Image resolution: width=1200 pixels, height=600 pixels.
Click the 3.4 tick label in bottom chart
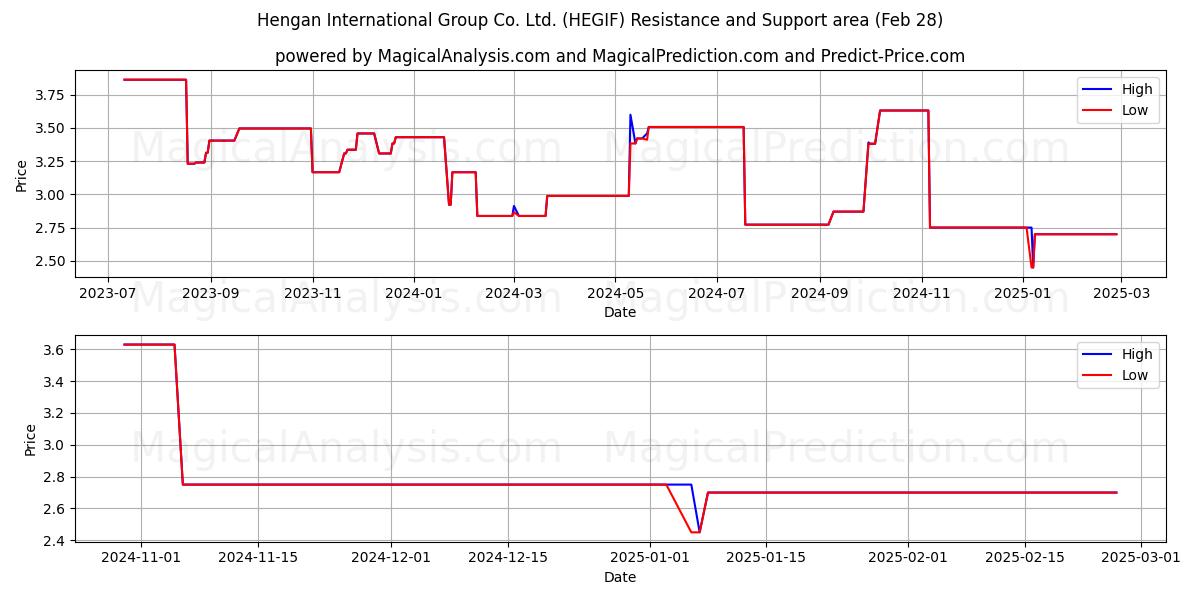(x=55, y=382)
